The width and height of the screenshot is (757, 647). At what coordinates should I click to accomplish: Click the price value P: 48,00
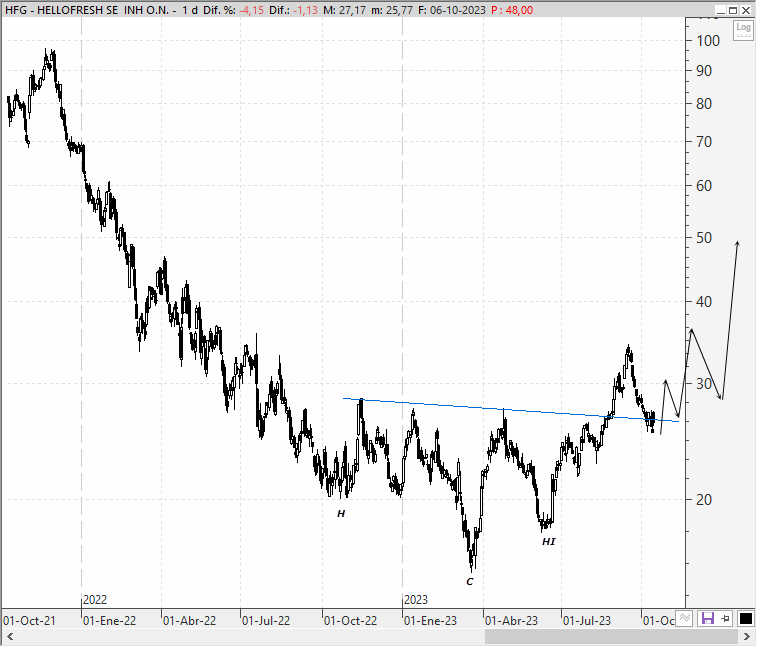pyautogui.click(x=512, y=10)
